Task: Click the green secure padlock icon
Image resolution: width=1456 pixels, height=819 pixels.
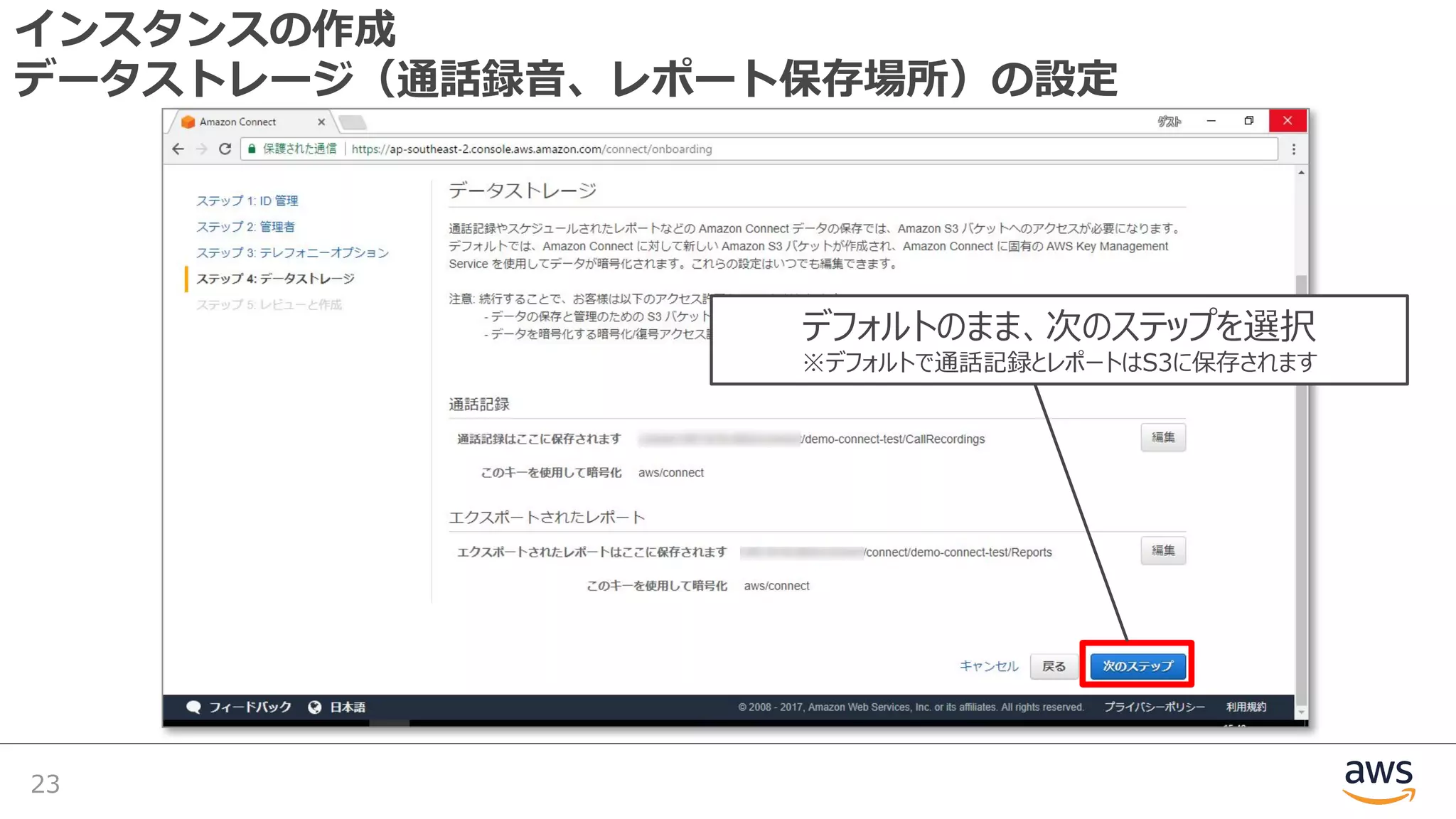Action: [252, 149]
